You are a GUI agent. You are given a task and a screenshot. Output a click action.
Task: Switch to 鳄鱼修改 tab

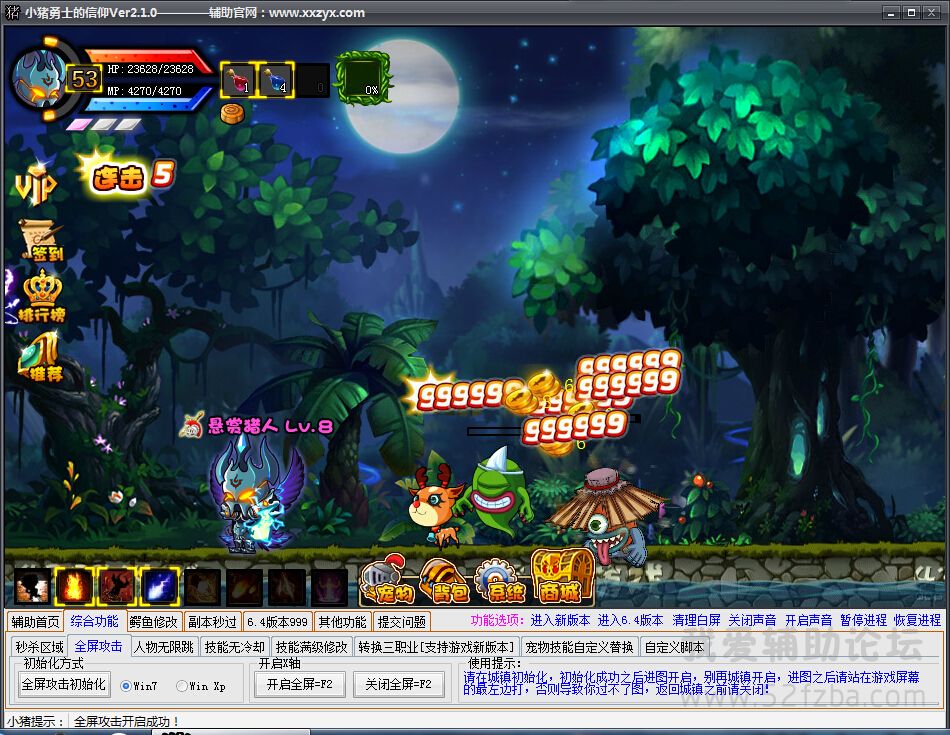(x=153, y=622)
